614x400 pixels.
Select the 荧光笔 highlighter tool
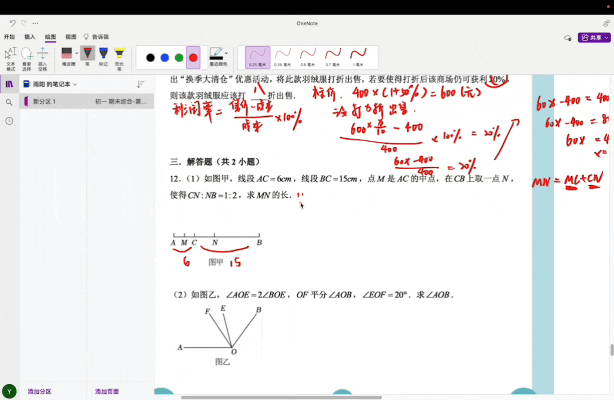(x=119, y=59)
